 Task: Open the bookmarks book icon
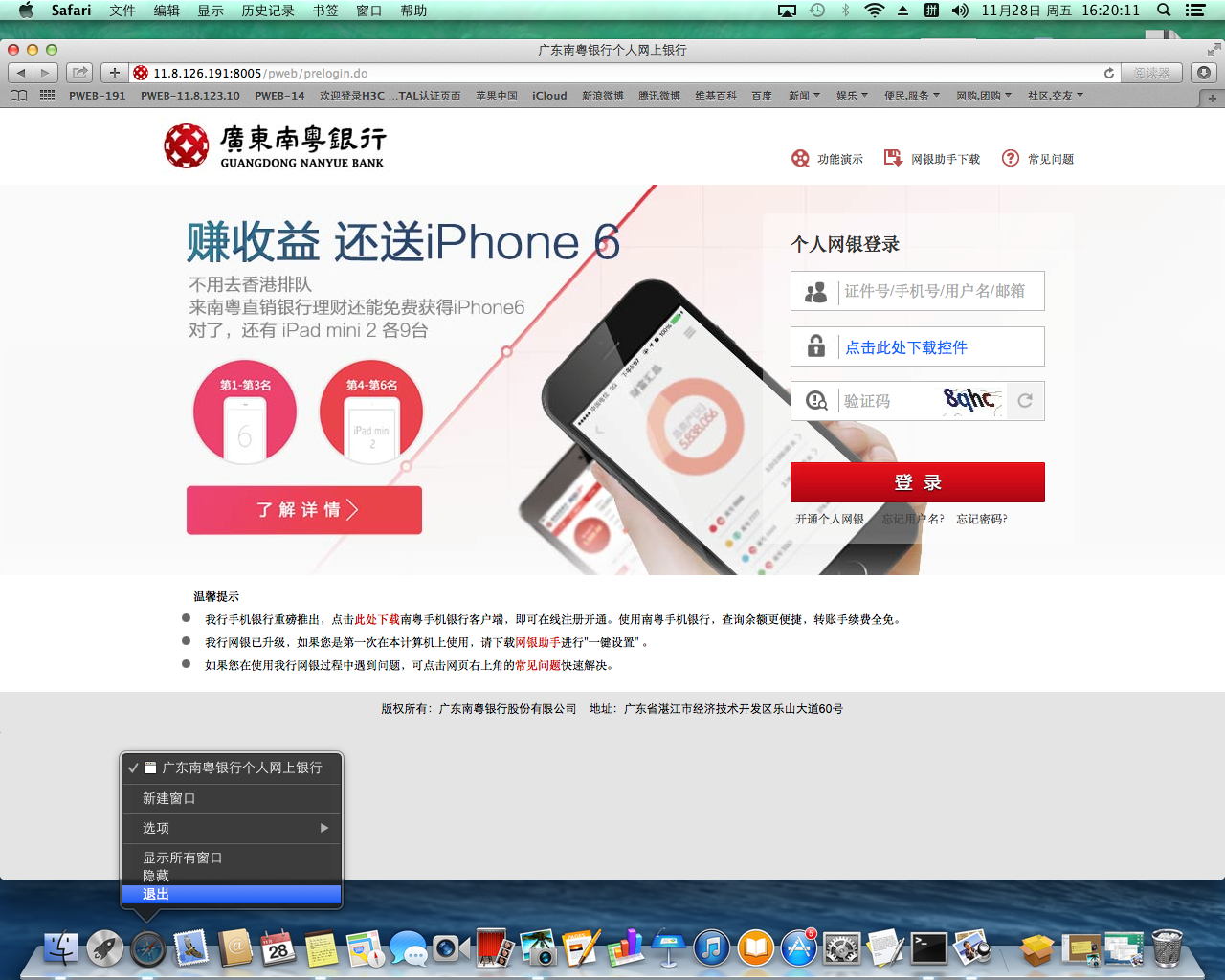coord(18,96)
